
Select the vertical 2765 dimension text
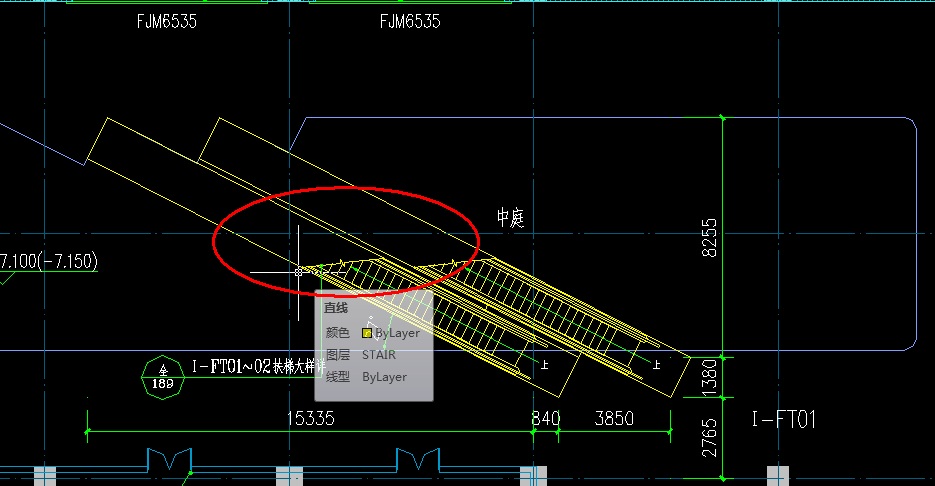point(708,439)
